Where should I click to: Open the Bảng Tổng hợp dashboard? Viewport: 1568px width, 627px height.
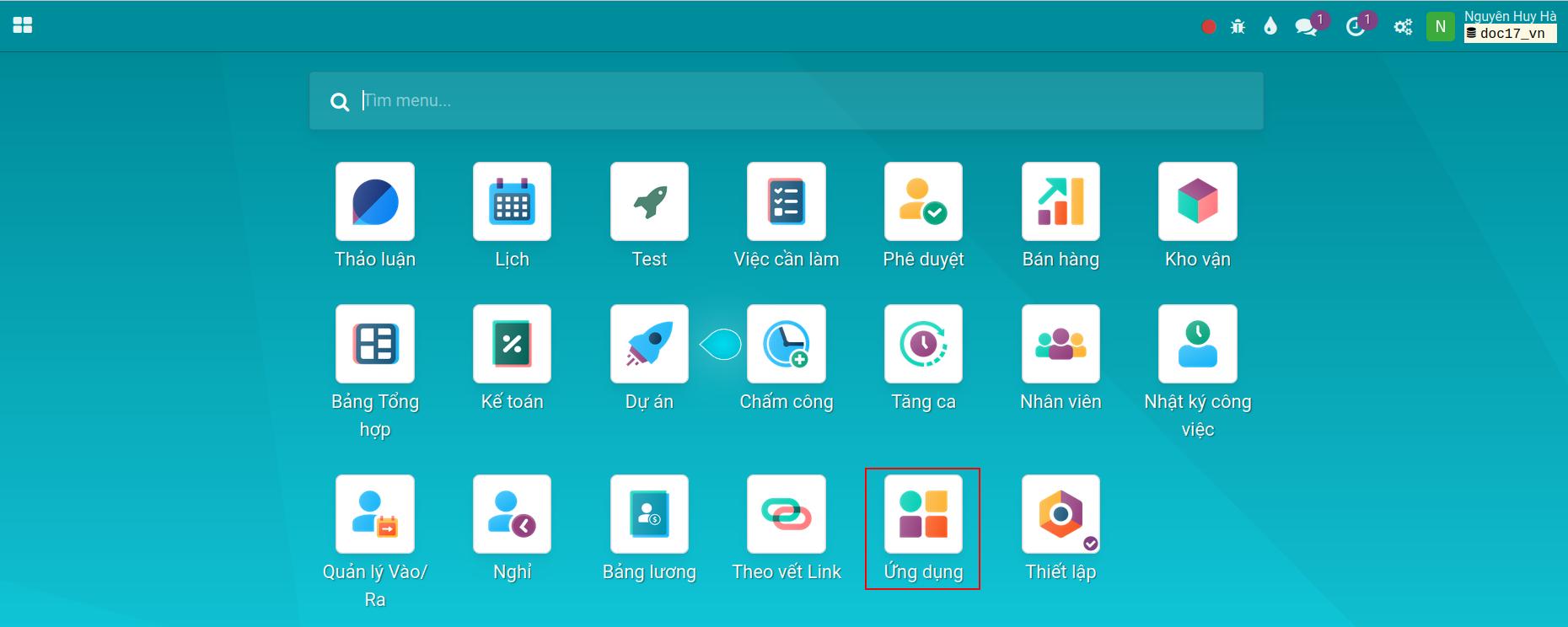click(x=375, y=344)
